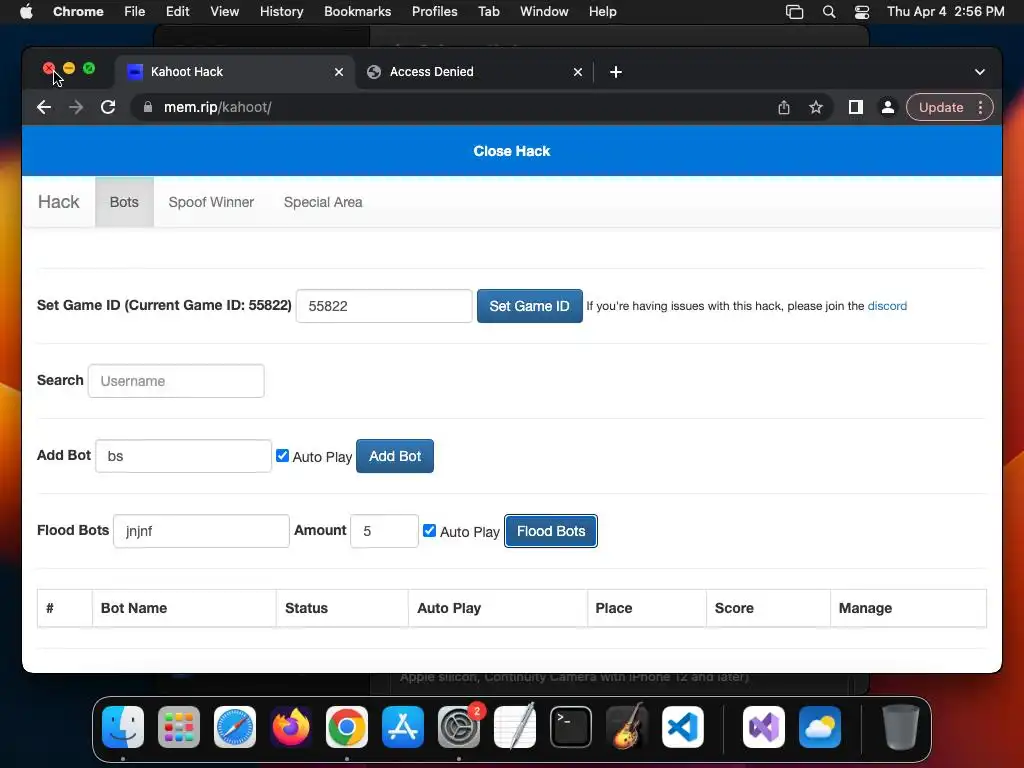Viewport: 1024px width, 768px height.
Task: Click the address bar URL
Action: (217, 107)
